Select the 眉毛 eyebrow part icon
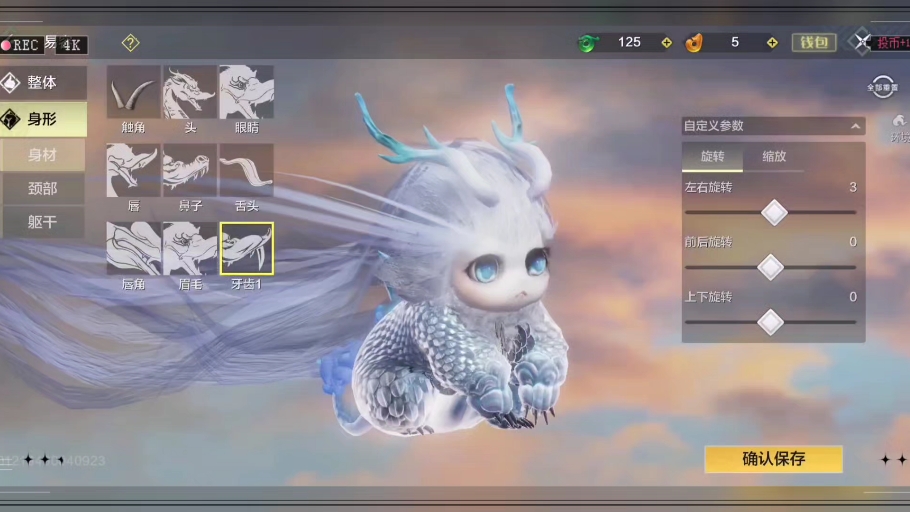This screenshot has width=910, height=512. point(190,248)
